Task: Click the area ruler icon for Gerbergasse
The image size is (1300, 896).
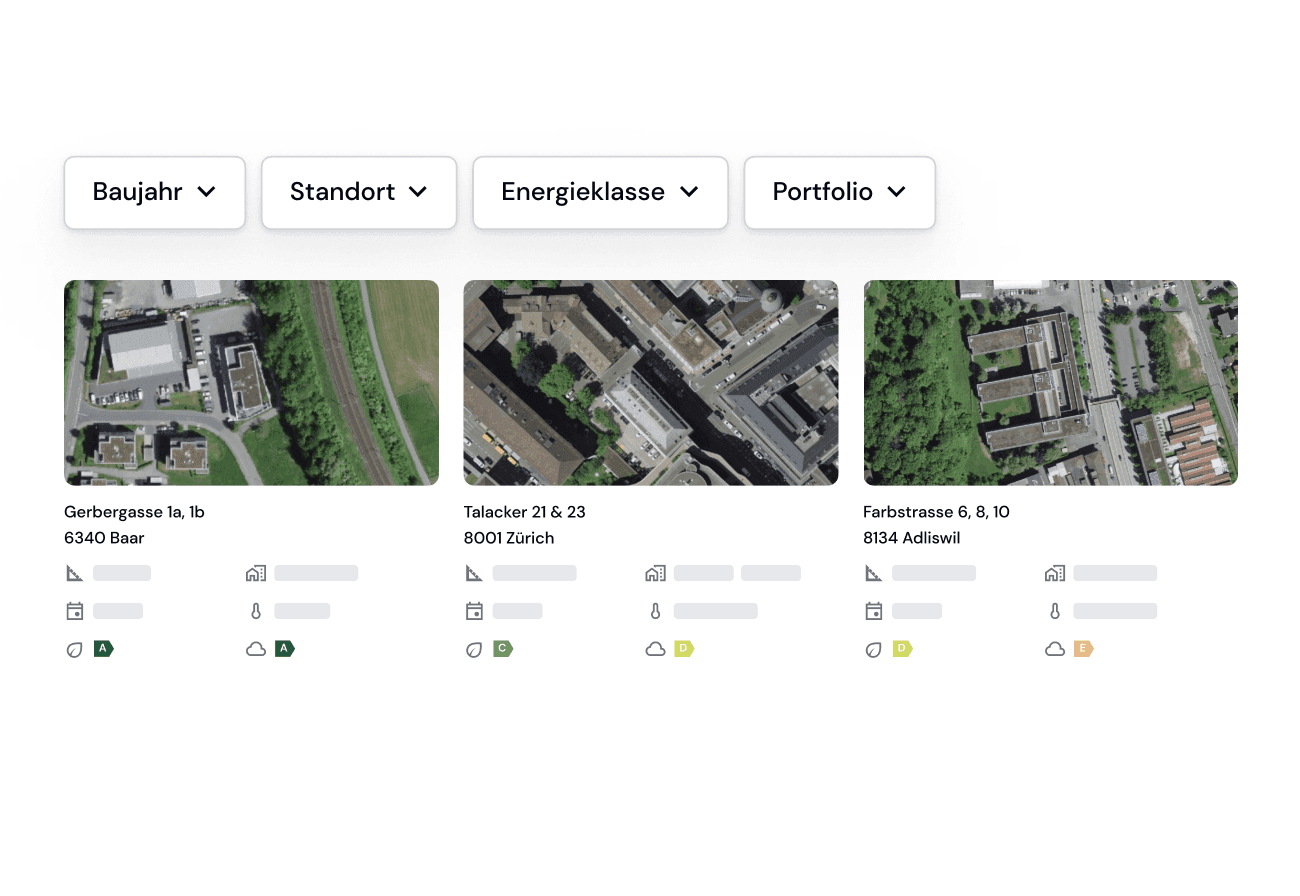Action: click(x=74, y=573)
